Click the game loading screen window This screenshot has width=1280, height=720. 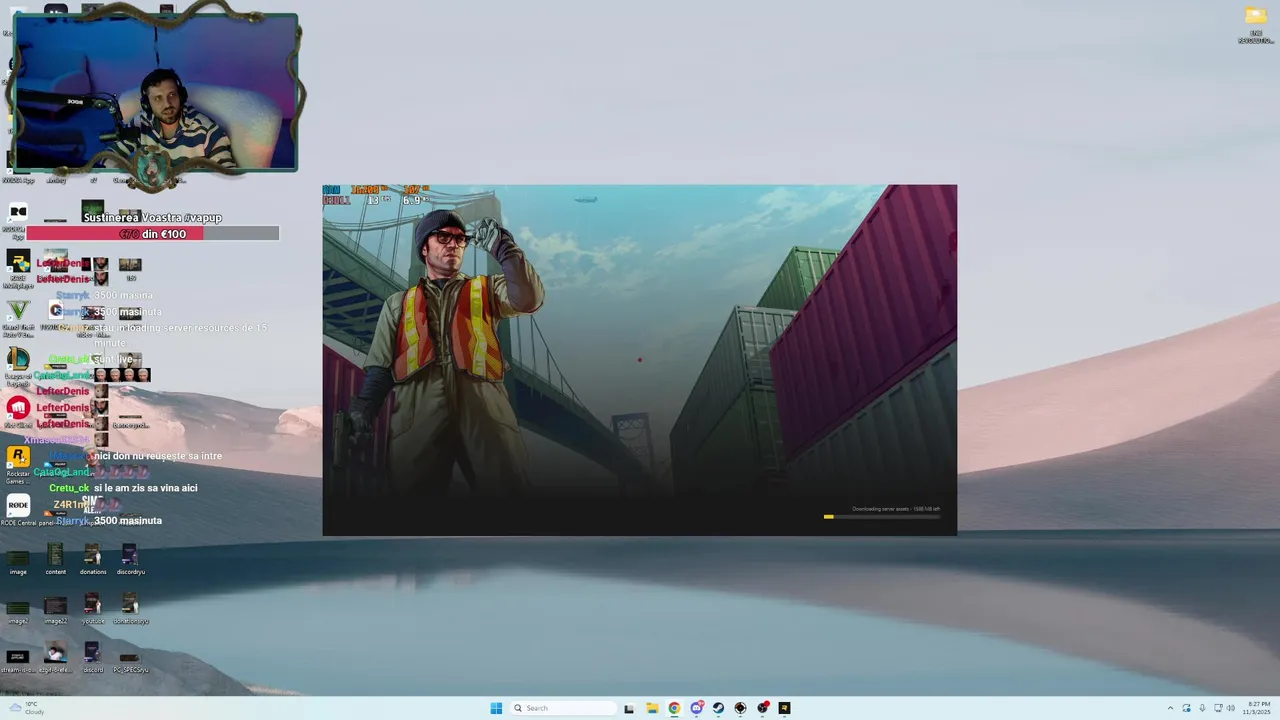point(640,360)
